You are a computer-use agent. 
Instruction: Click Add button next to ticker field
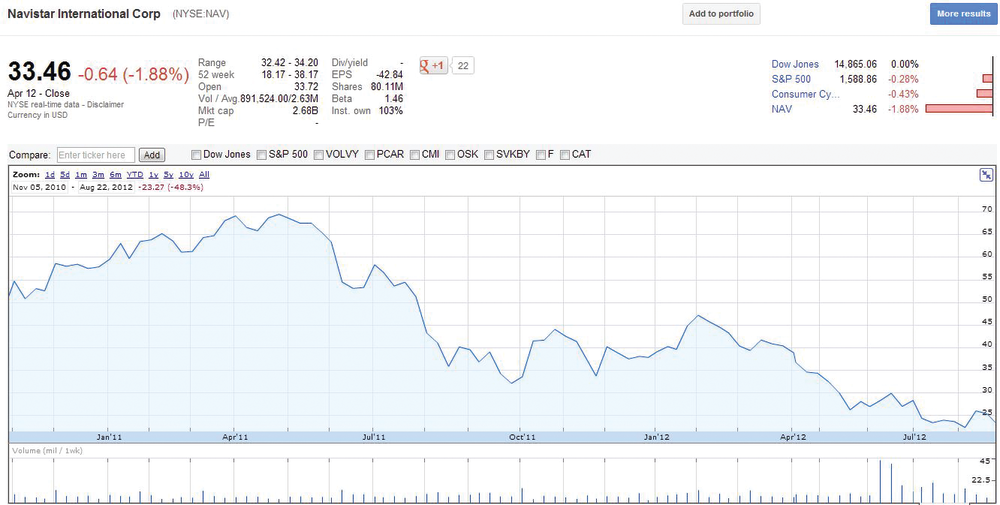(x=152, y=155)
